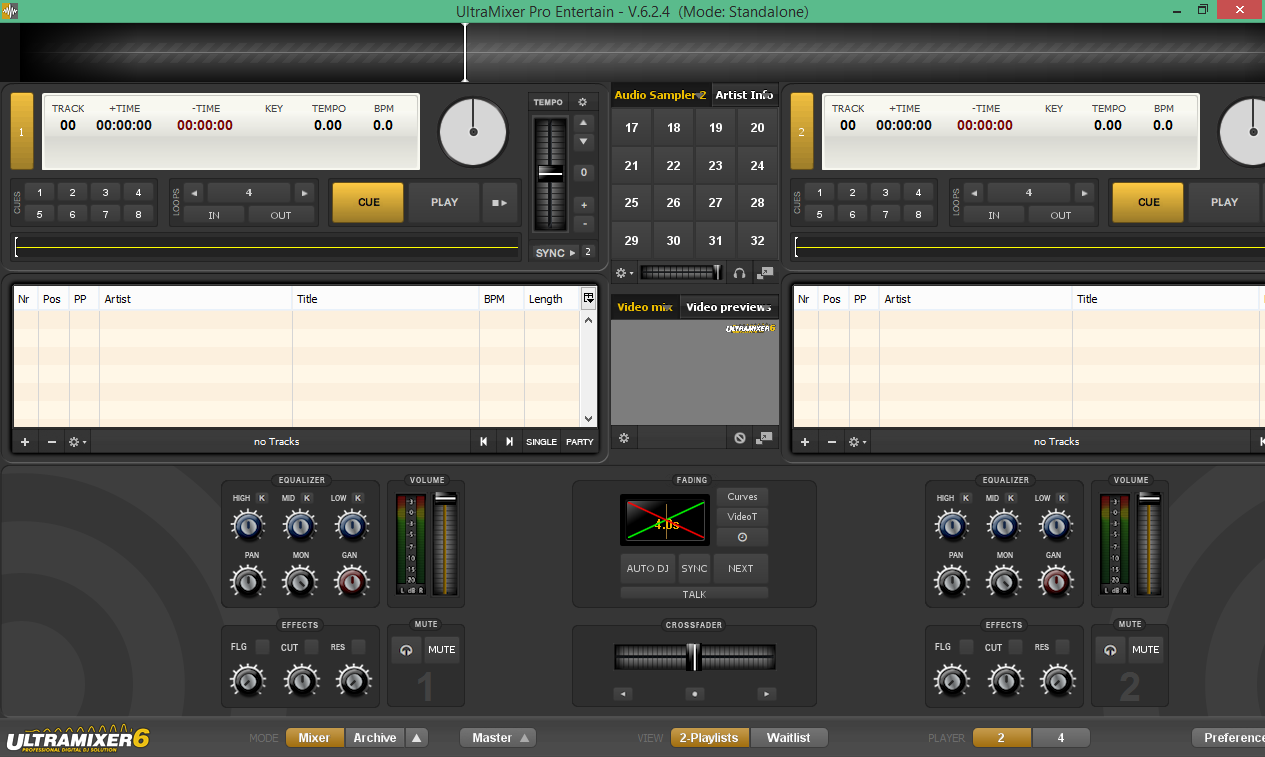Screen dimensions: 1265x757
Task: Open tempo settings gear on deck 1
Action: coord(583,102)
